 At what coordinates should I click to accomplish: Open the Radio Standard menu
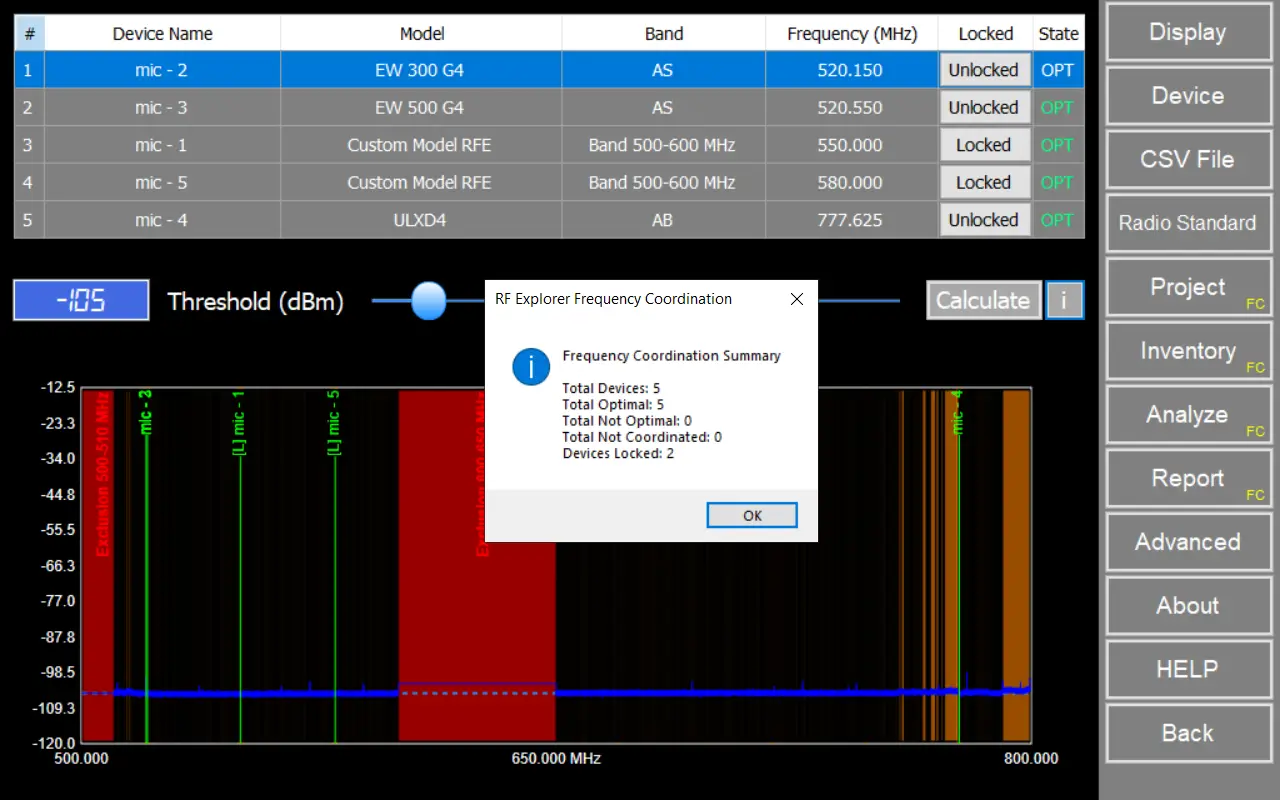click(1187, 223)
